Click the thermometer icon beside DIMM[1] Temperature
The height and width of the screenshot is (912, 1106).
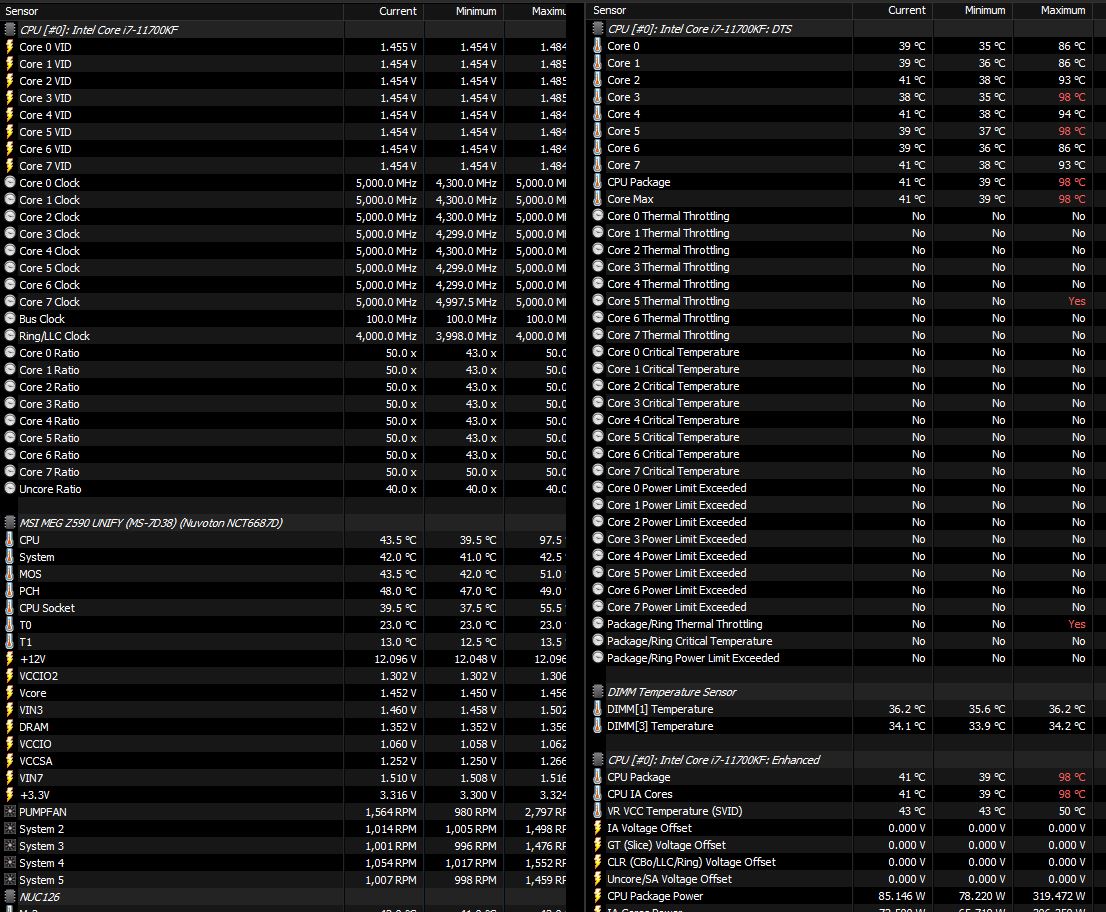pos(597,709)
